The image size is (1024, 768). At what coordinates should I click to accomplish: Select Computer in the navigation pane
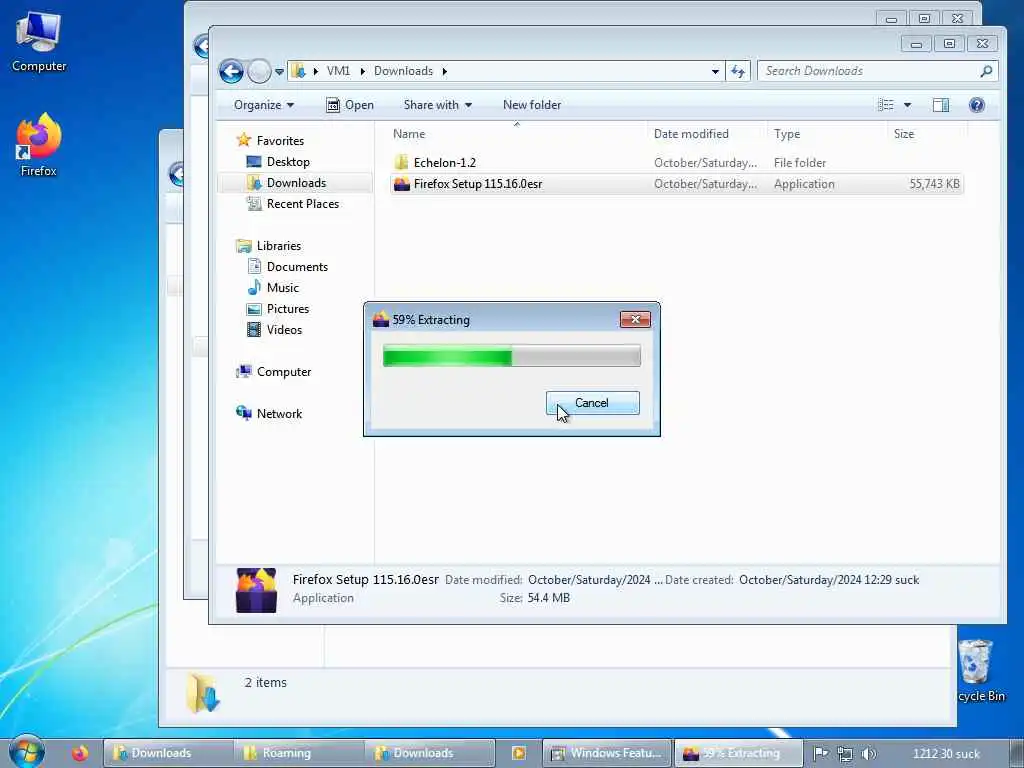coord(283,372)
